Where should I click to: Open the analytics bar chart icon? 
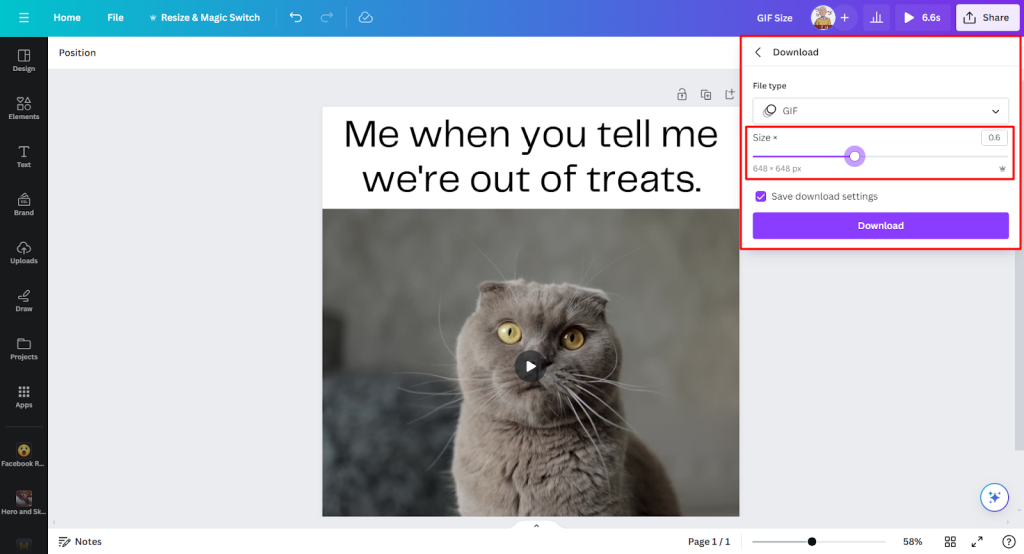(x=876, y=18)
